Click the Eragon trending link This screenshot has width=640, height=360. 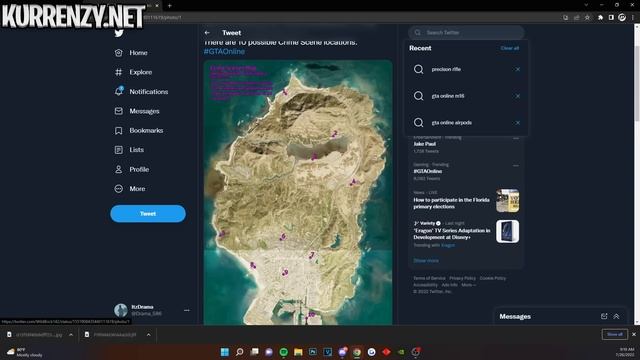tap(448, 245)
